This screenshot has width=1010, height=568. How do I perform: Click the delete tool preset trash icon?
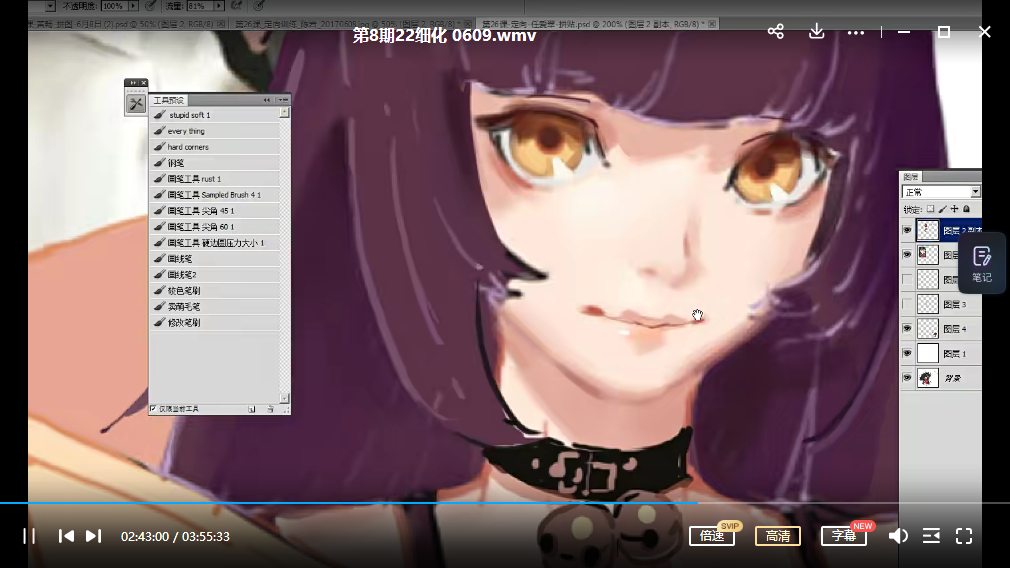(271, 409)
